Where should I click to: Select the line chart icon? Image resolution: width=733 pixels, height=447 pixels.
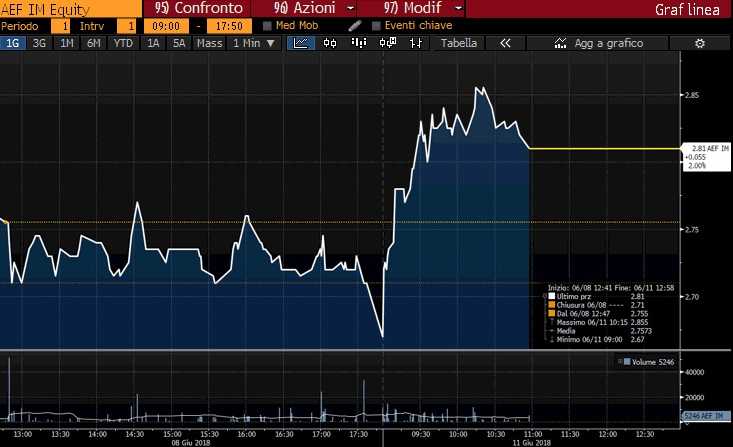(x=301, y=43)
